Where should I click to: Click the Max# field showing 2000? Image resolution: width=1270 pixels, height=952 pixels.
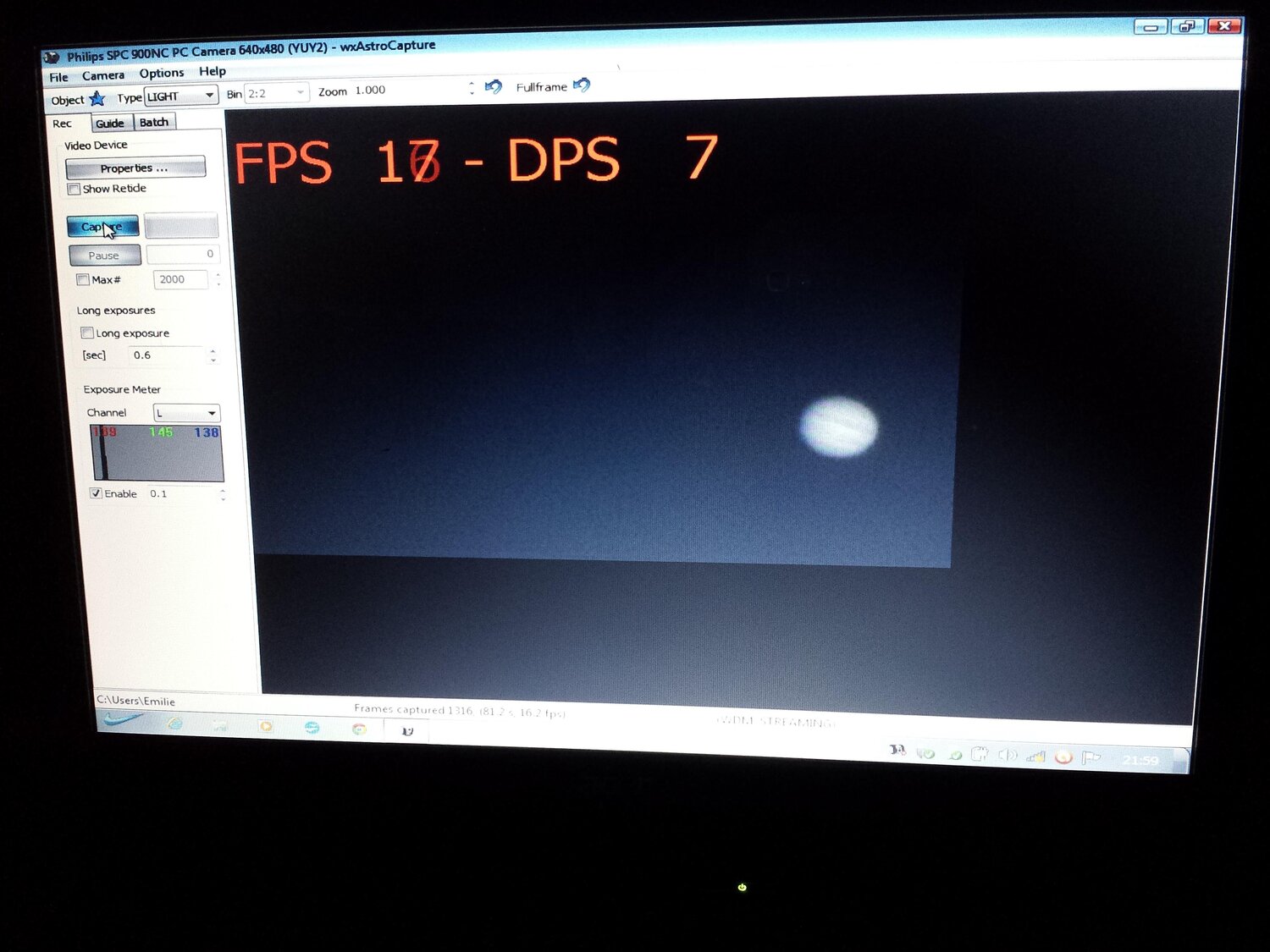click(x=180, y=279)
